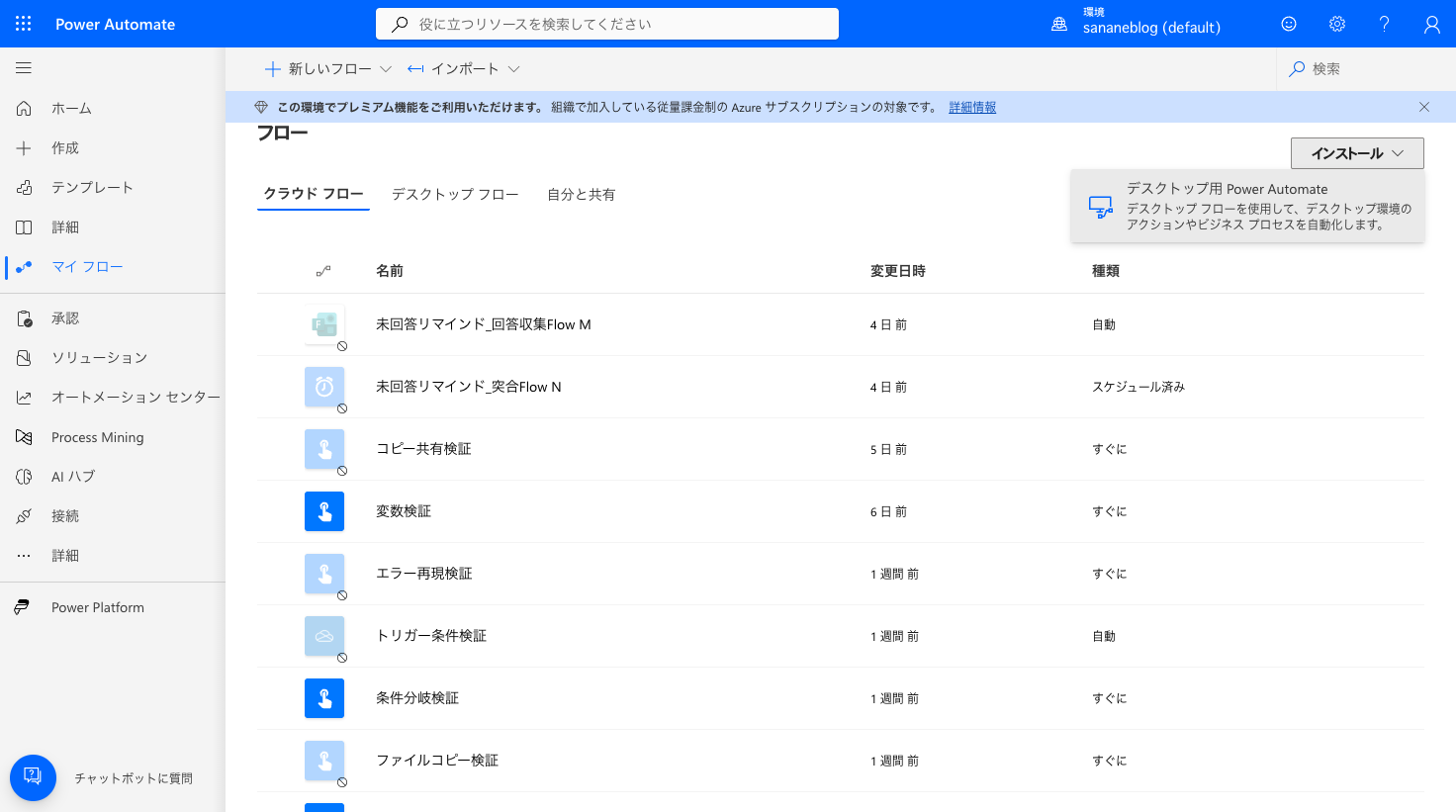Open the settings gear icon
1456x812 pixels.
[x=1337, y=24]
